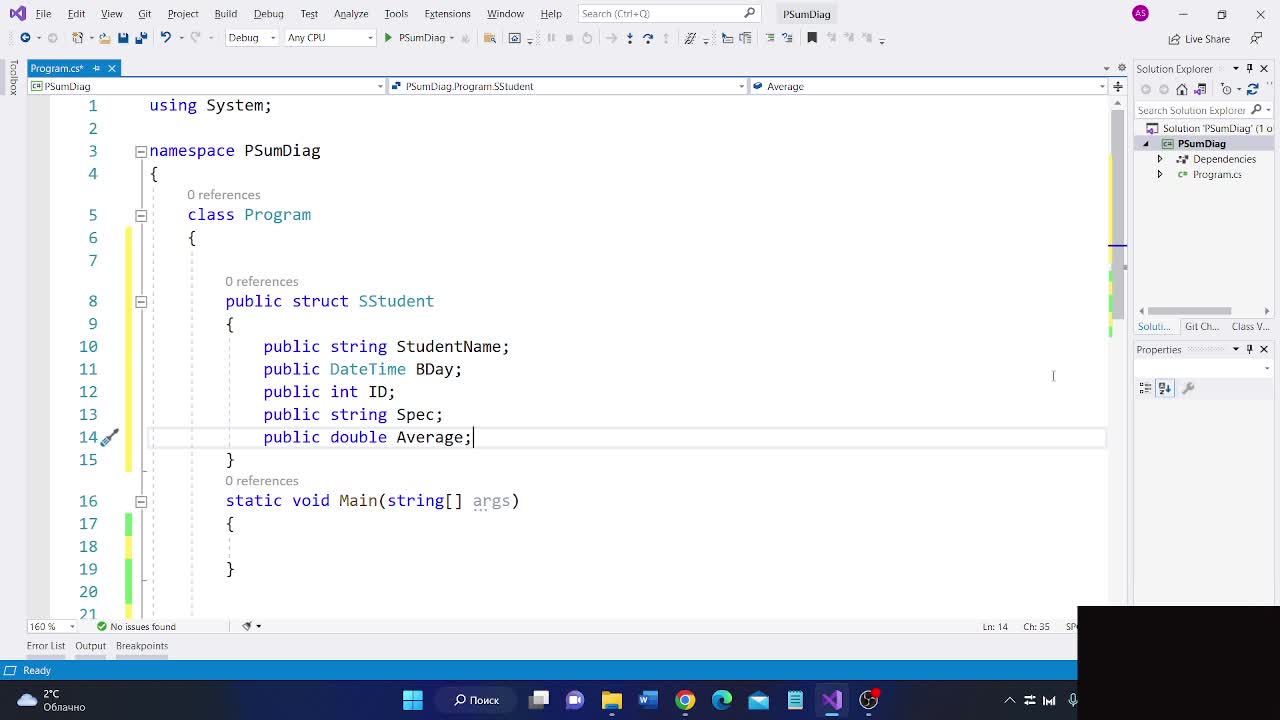The image size is (1280, 720).
Task: Click the No issues found indicator
Action: 136,626
